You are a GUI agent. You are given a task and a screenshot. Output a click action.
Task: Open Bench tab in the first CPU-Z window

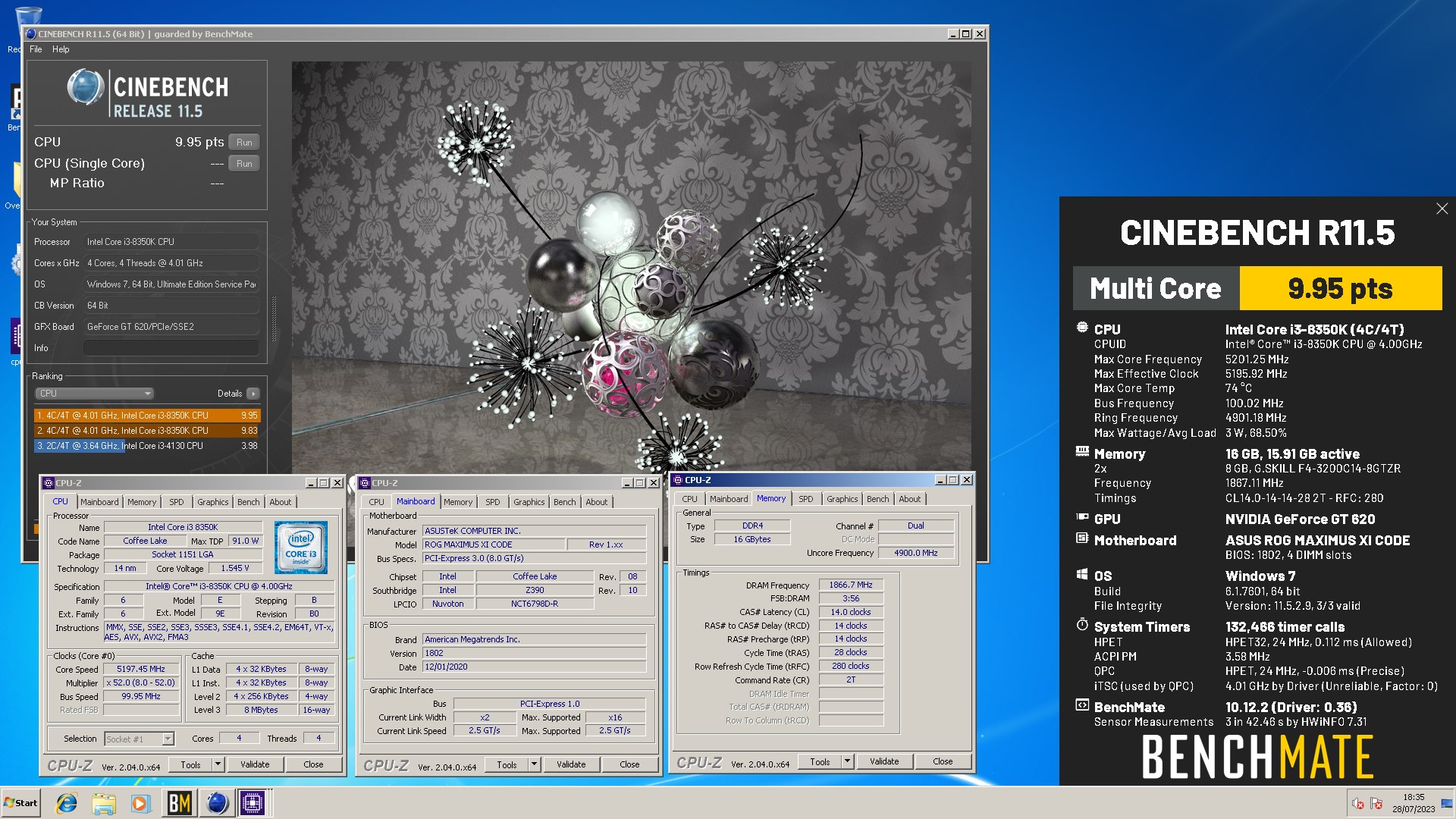point(249,502)
